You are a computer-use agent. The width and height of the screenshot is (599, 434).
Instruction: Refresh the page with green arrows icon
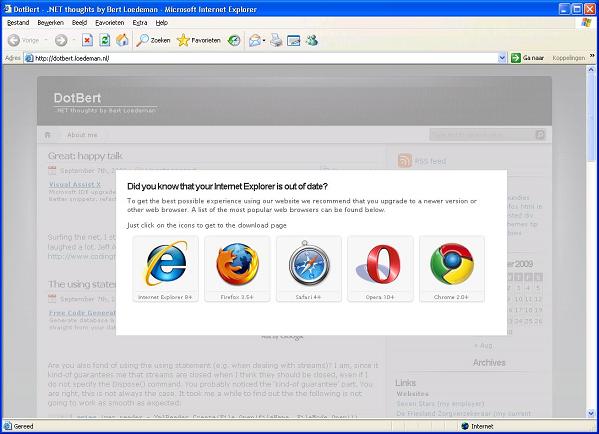pos(105,40)
